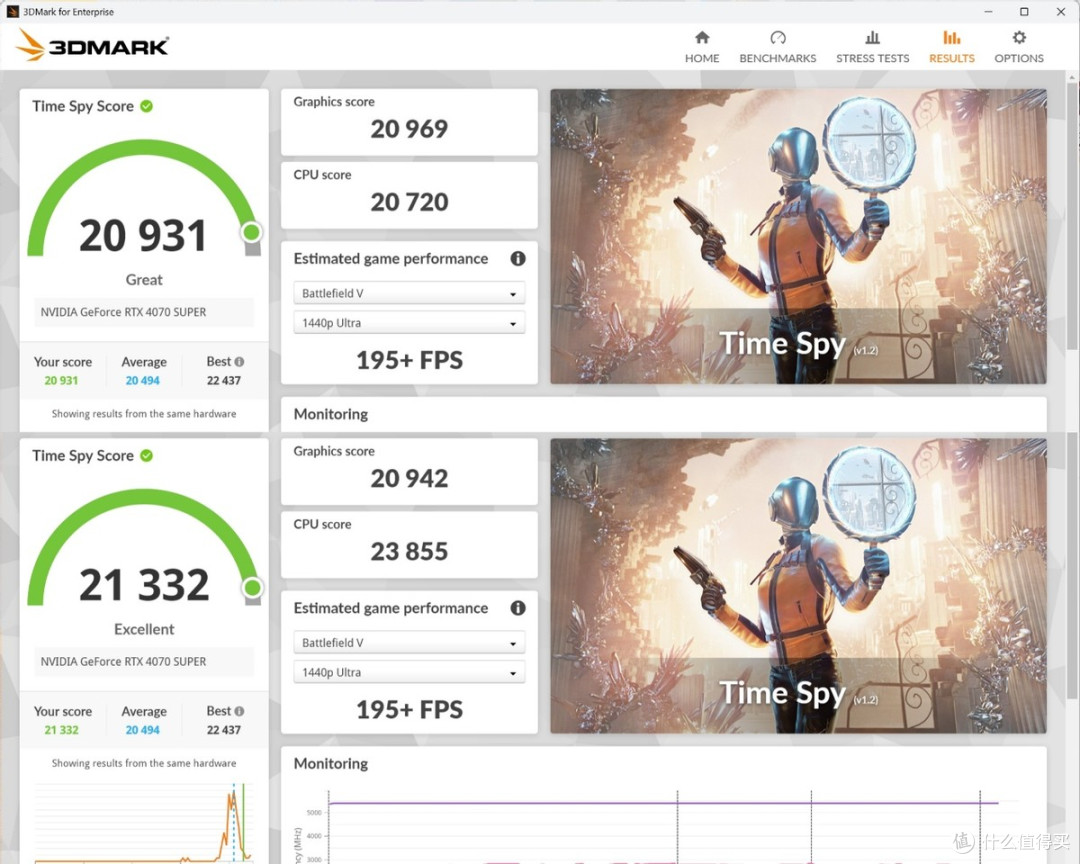Click gauge indicator knob on 21 332 score
1080x864 pixels.
(252, 588)
